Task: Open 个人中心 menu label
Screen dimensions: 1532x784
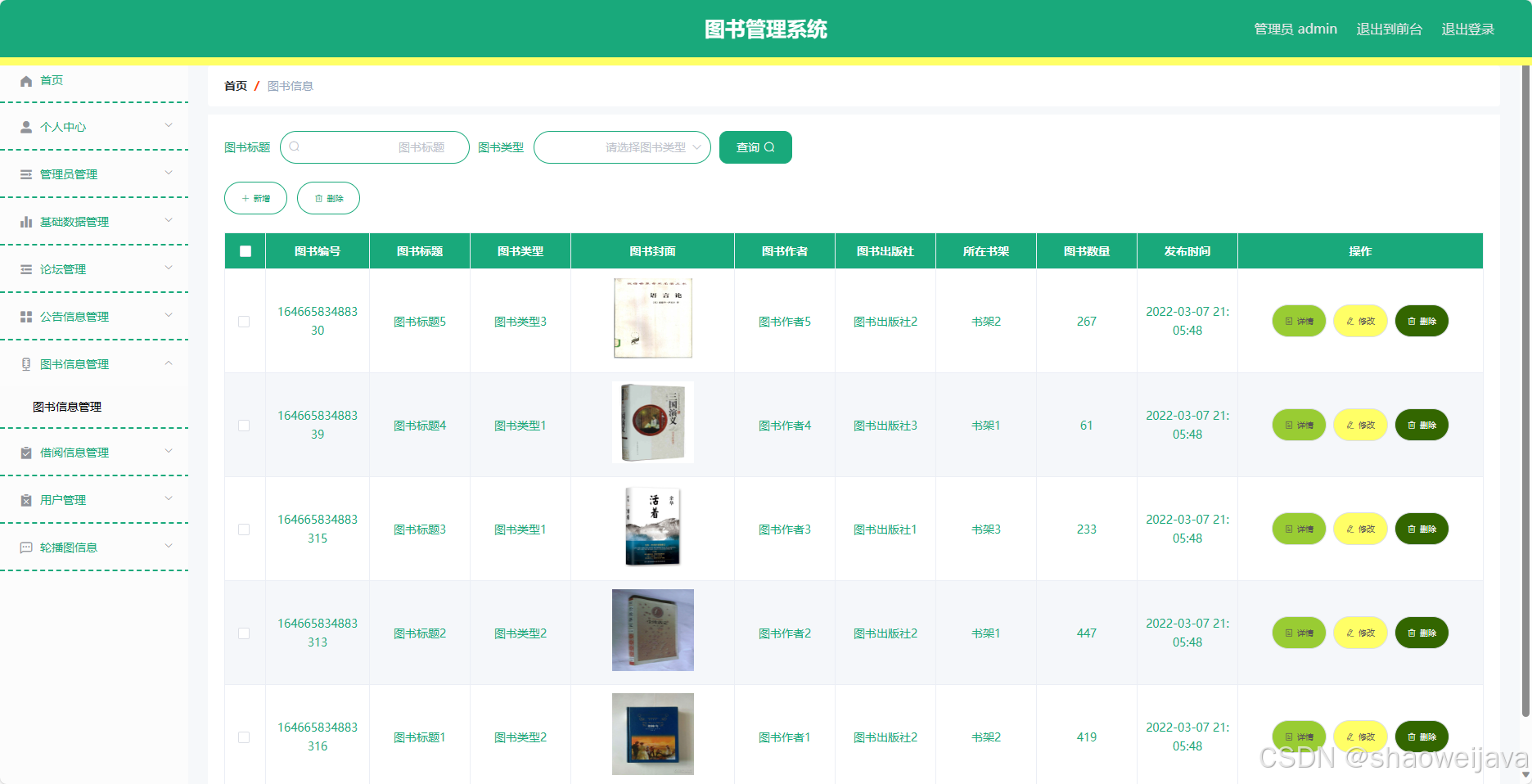Action: coord(63,127)
